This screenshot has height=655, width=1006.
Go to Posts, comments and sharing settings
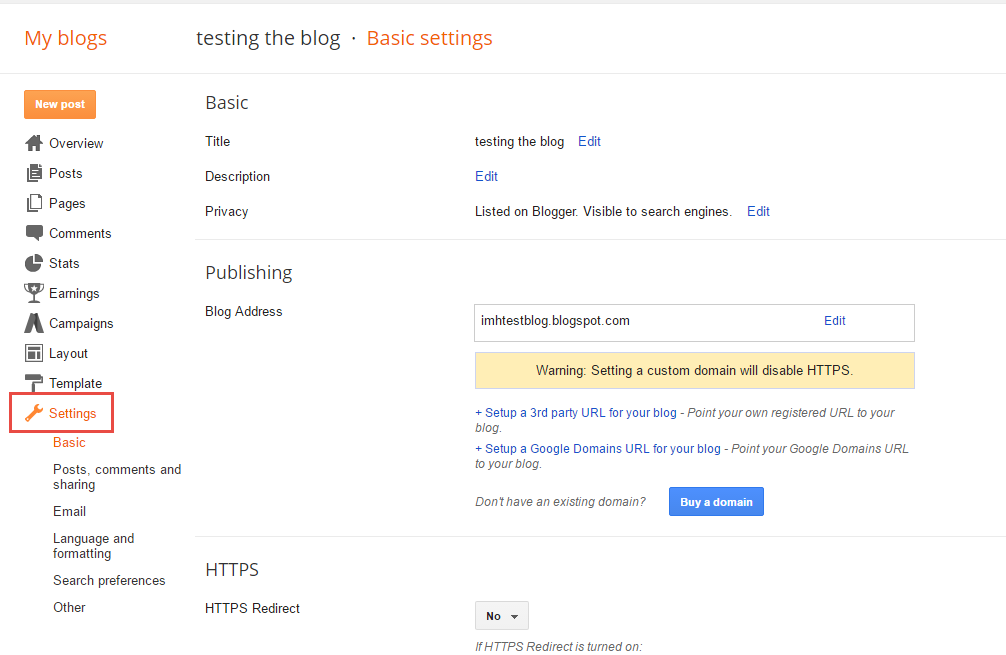(x=117, y=477)
